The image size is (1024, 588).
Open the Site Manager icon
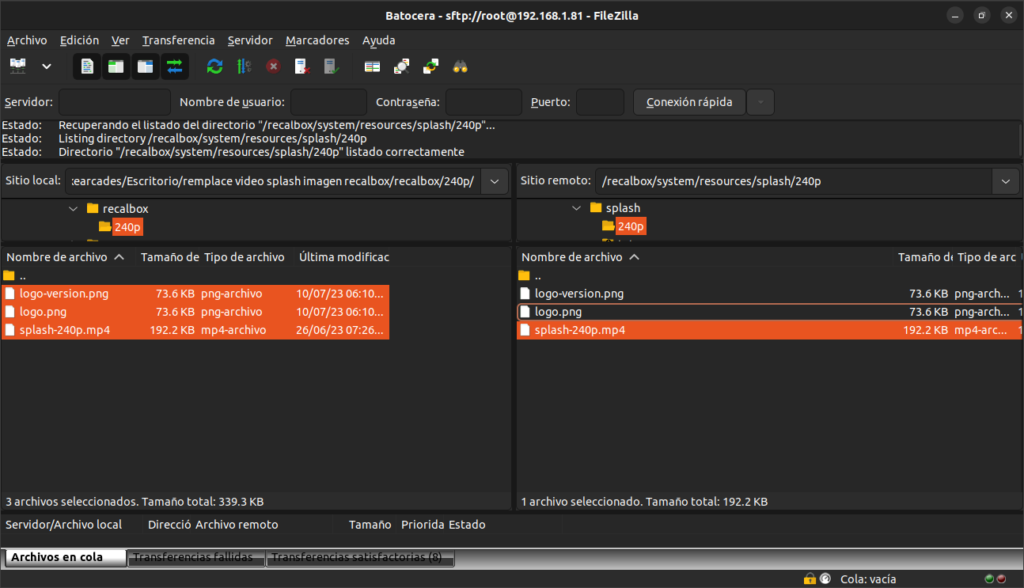pos(18,66)
